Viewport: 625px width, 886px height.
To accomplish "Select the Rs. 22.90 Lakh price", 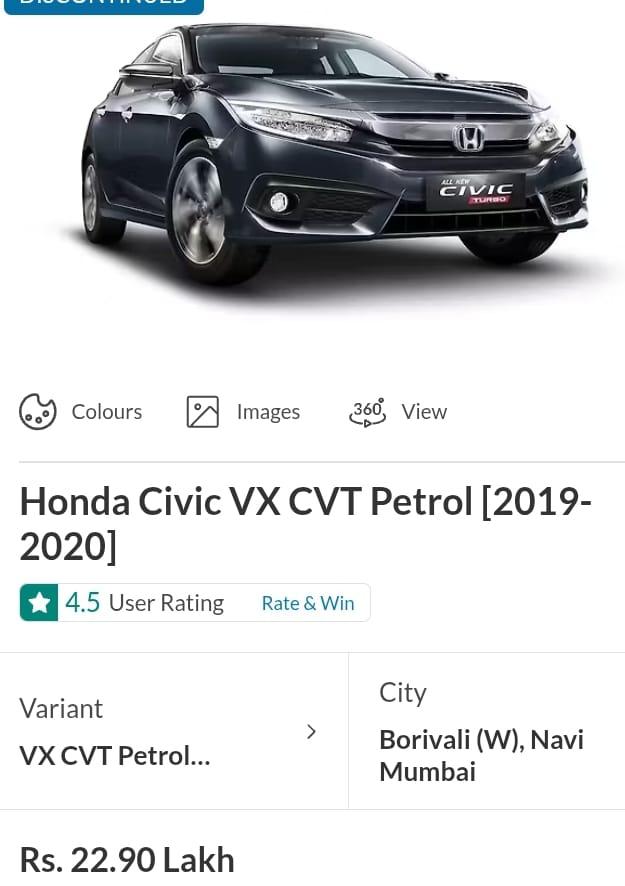I will (127, 860).
